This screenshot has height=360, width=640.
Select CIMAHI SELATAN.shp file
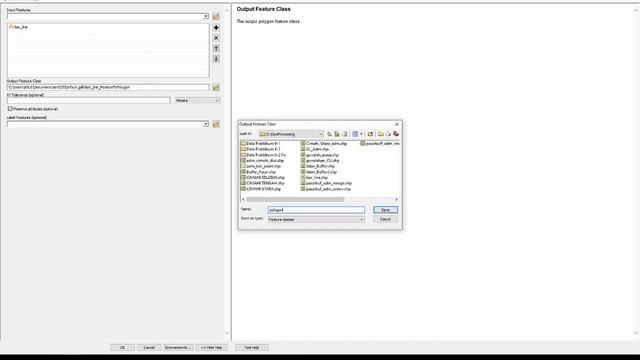pyautogui.click(x=263, y=178)
